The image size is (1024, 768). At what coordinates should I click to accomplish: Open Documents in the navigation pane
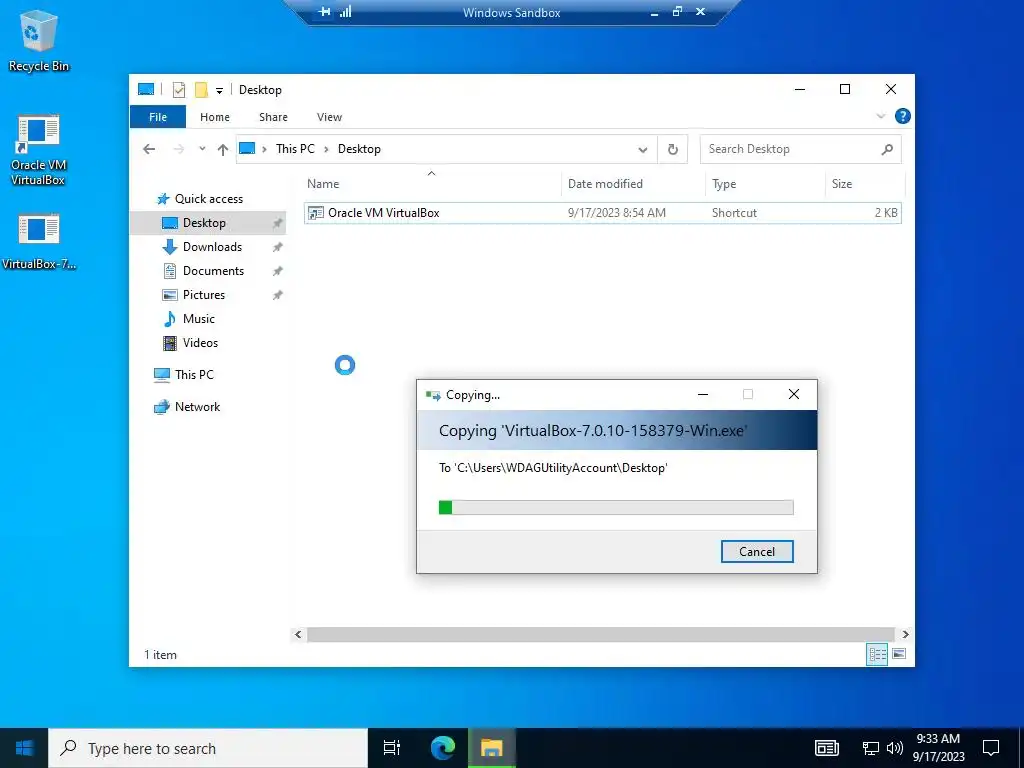213,271
